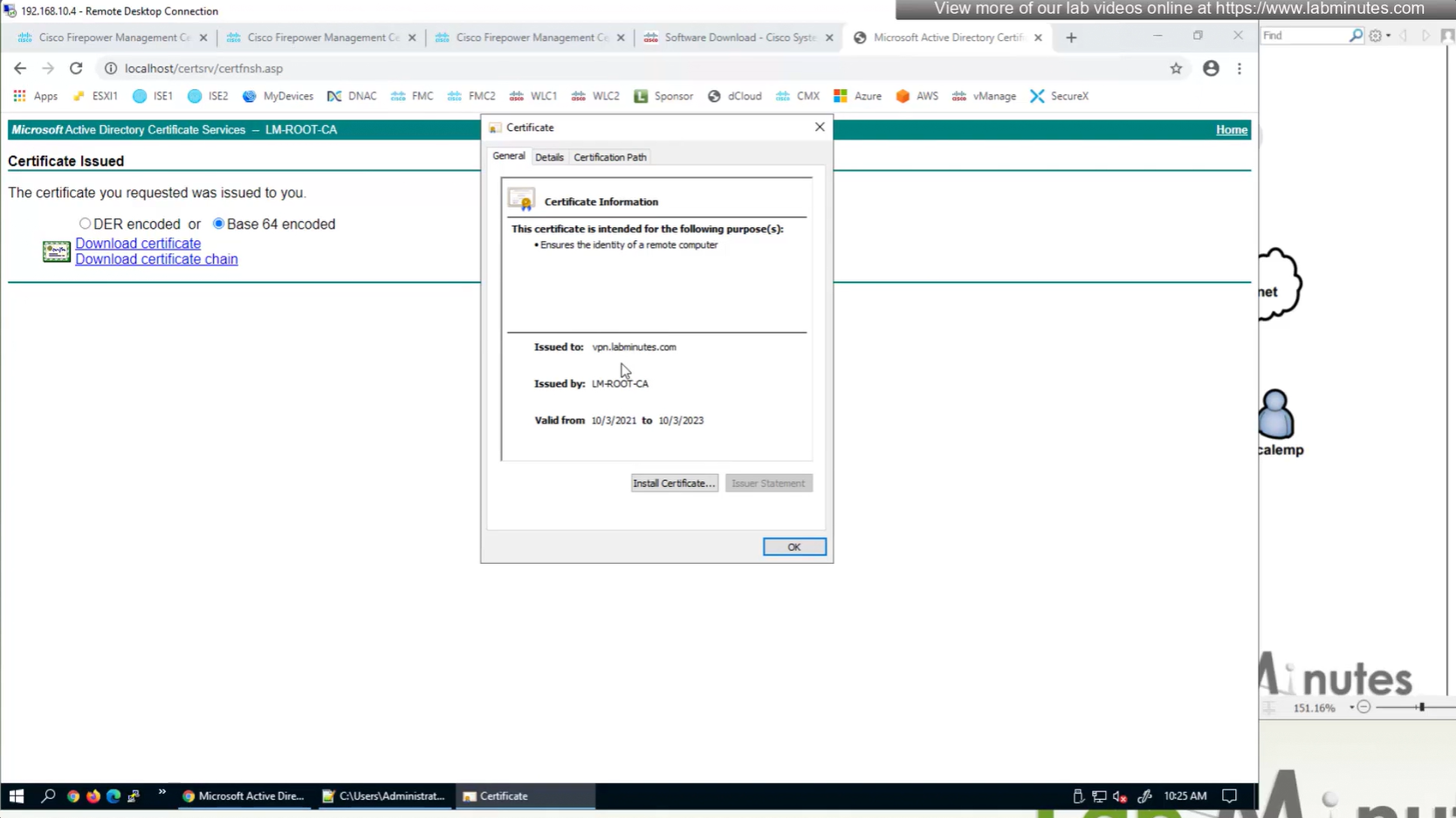
Task: Open the FMC bookmark
Action: click(x=412, y=96)
